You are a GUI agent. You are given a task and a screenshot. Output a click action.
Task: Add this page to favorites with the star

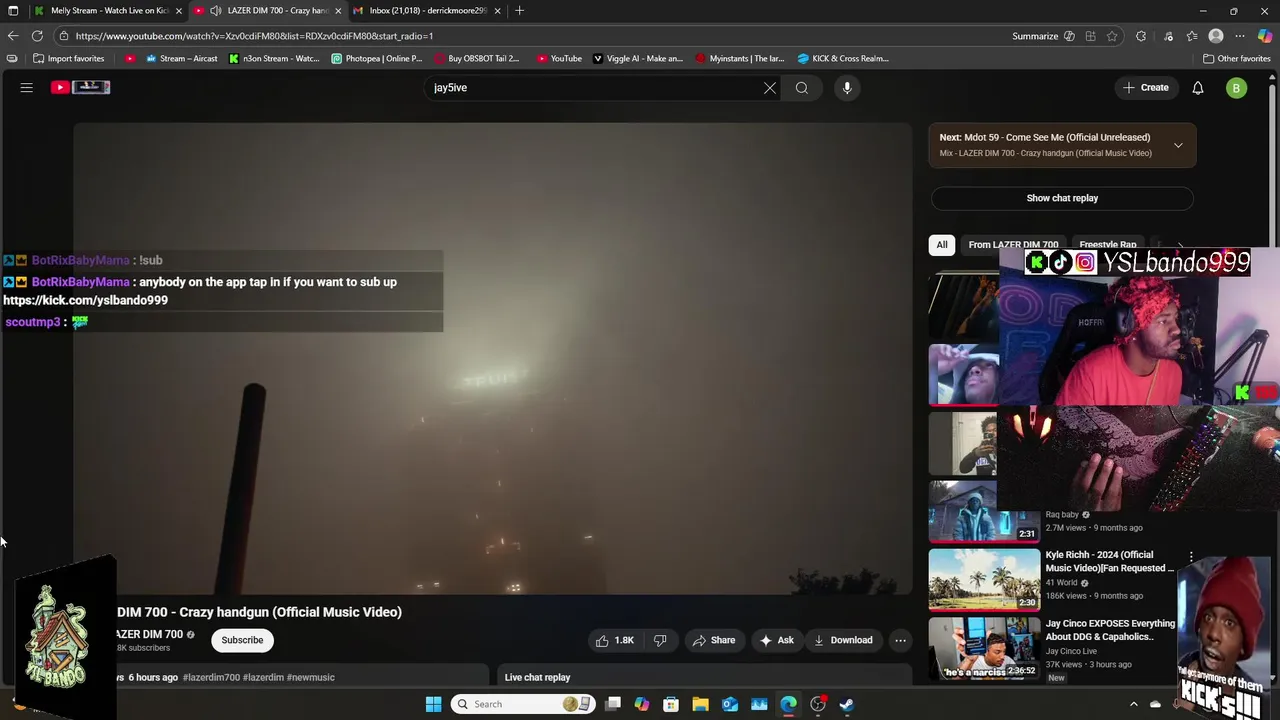coord(1112,36)
